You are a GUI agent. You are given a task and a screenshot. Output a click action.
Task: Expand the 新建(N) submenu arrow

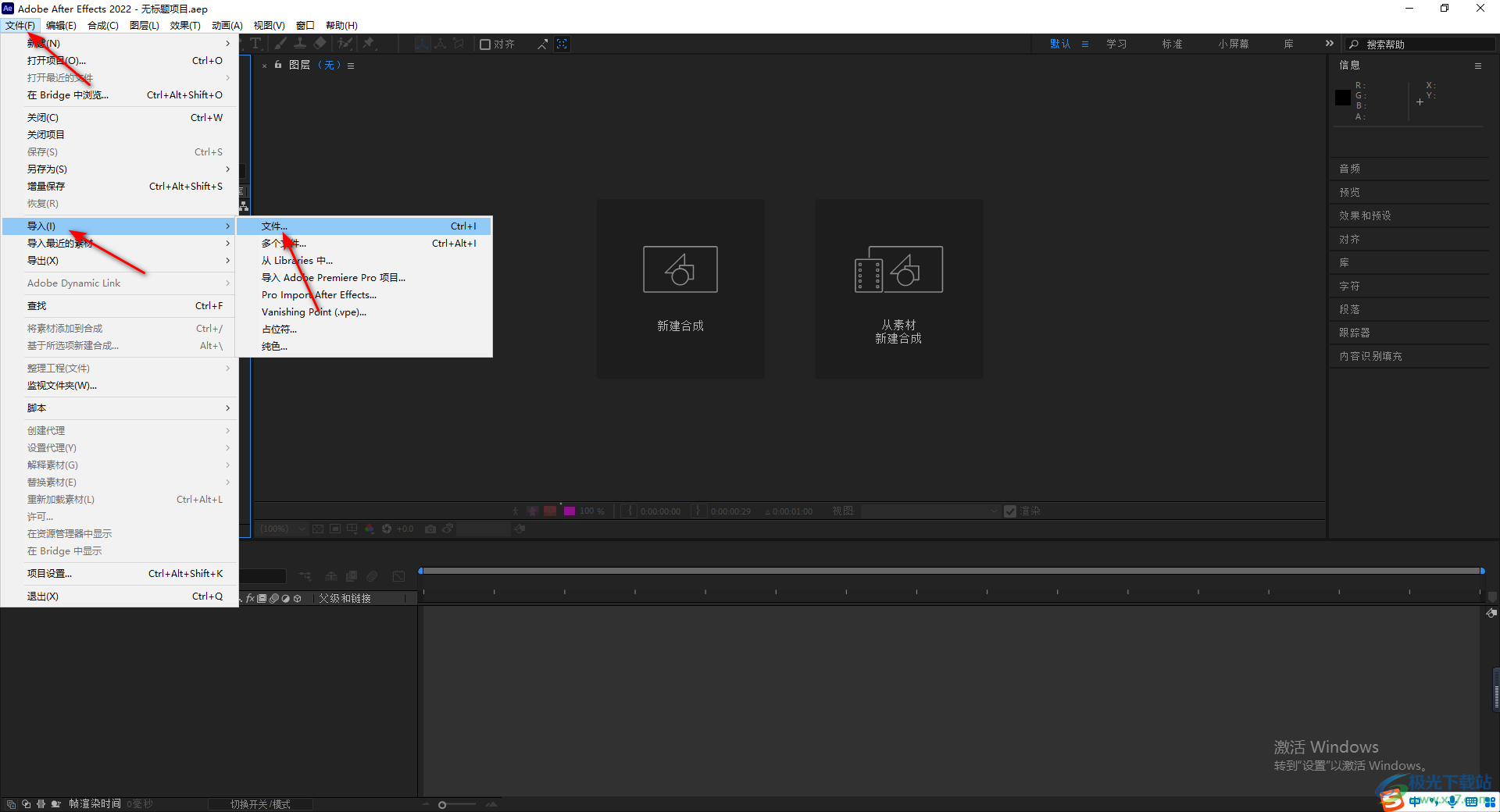(x=227, y=44)
